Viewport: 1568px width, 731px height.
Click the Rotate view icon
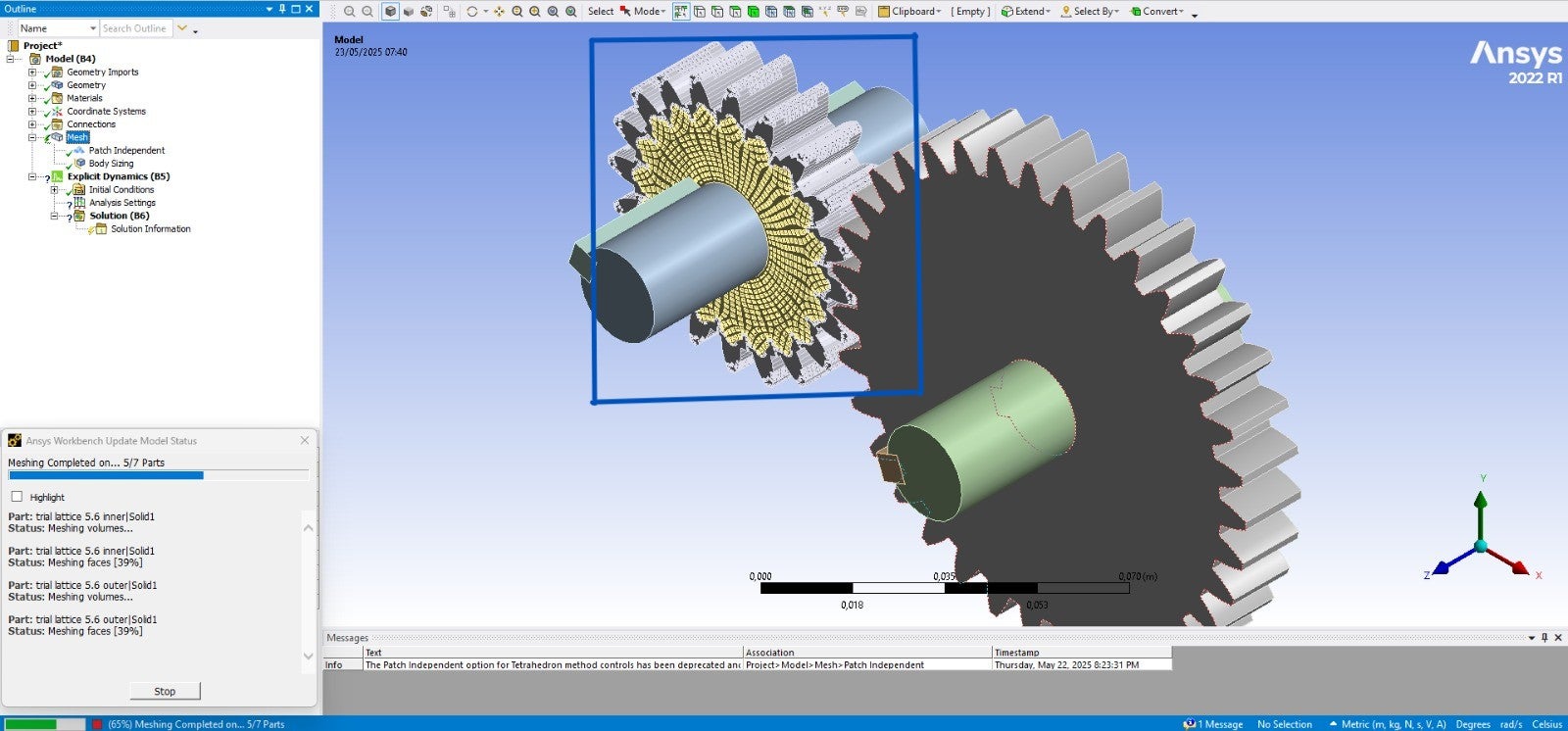[472, 12]
